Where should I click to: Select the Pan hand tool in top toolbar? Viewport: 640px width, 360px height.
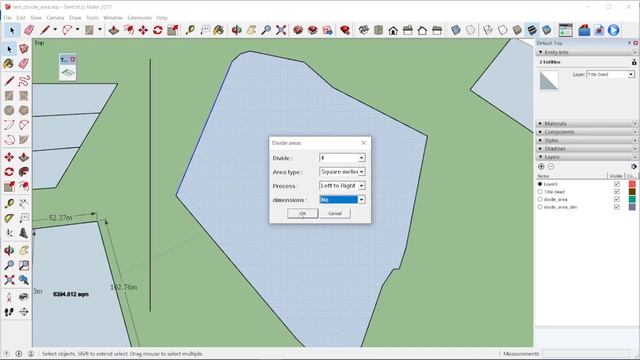coord(251,30)
